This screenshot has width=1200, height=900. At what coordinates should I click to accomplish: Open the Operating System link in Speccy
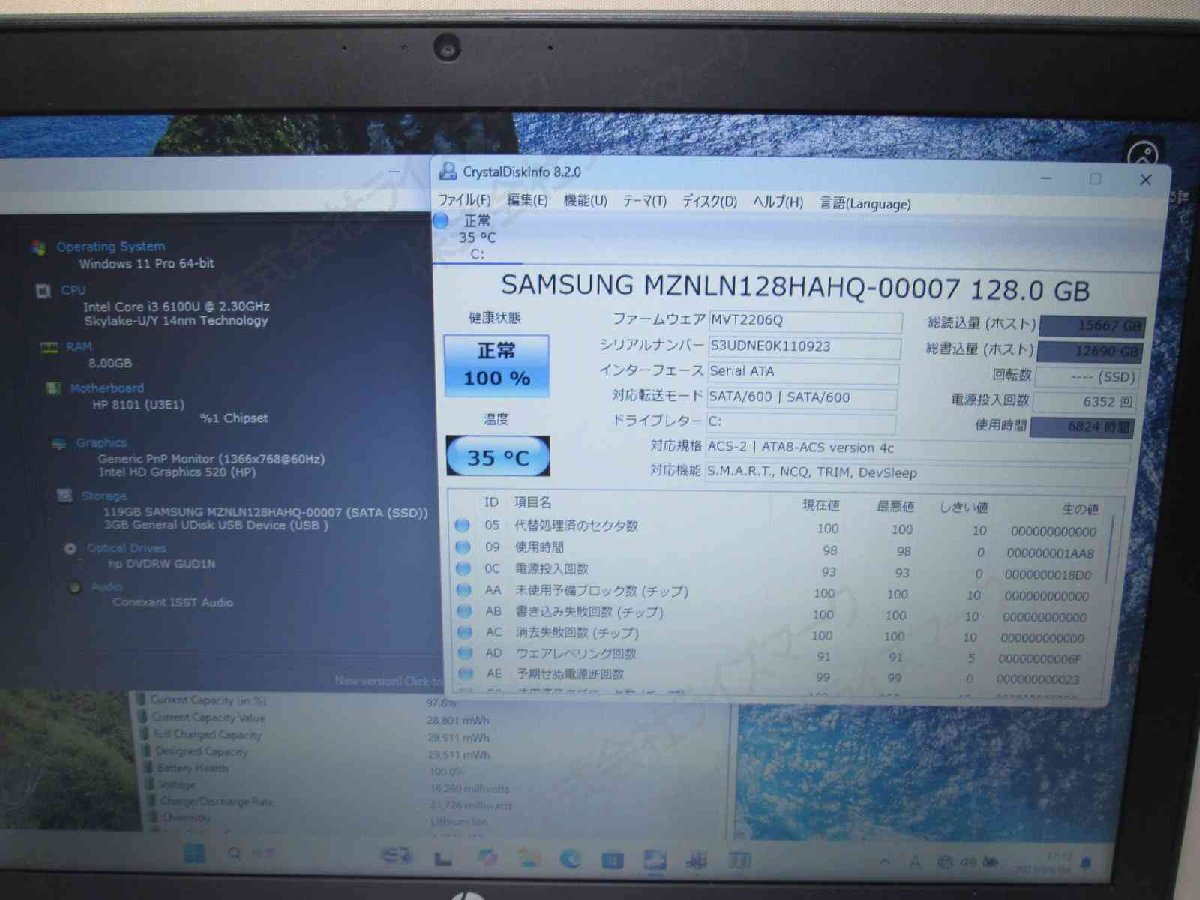point(110,246)
